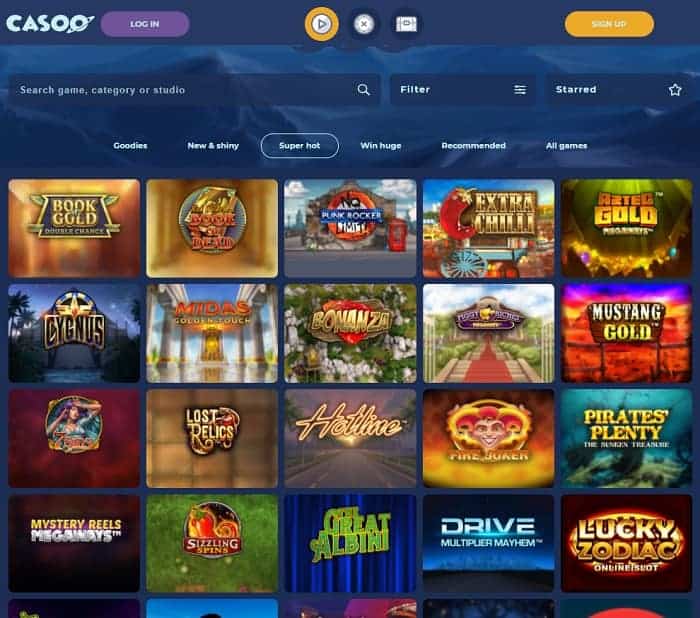
Task: Click the LOG IN button
Action: (x=145, y=24)
